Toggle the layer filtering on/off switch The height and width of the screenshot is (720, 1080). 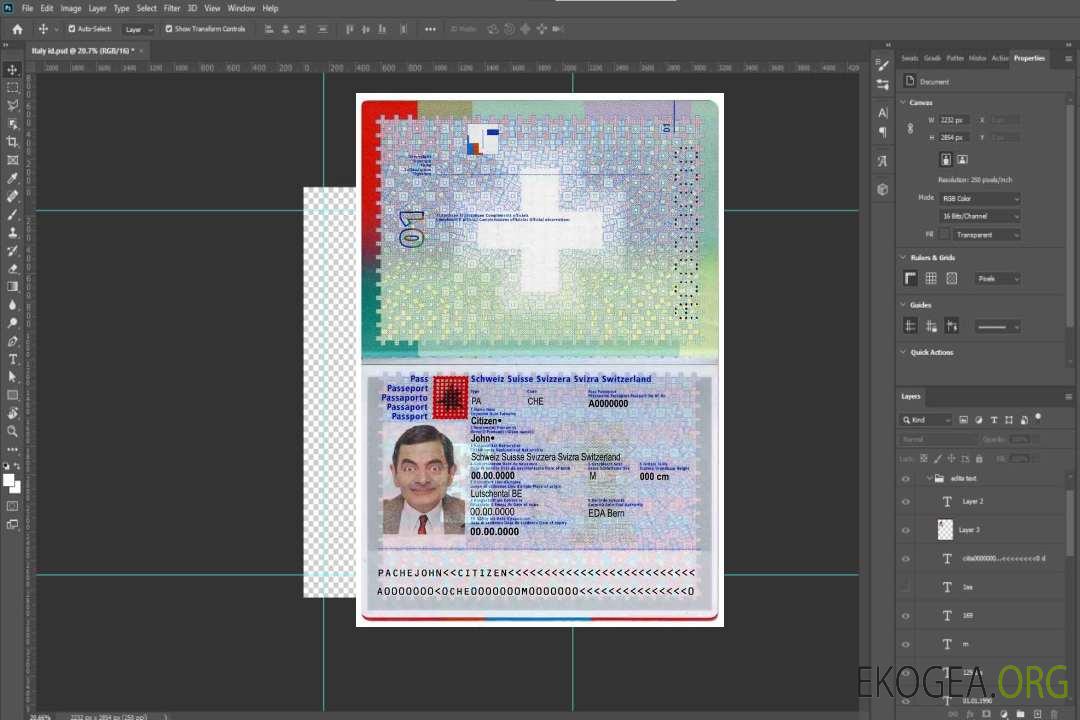(1038, 417)
